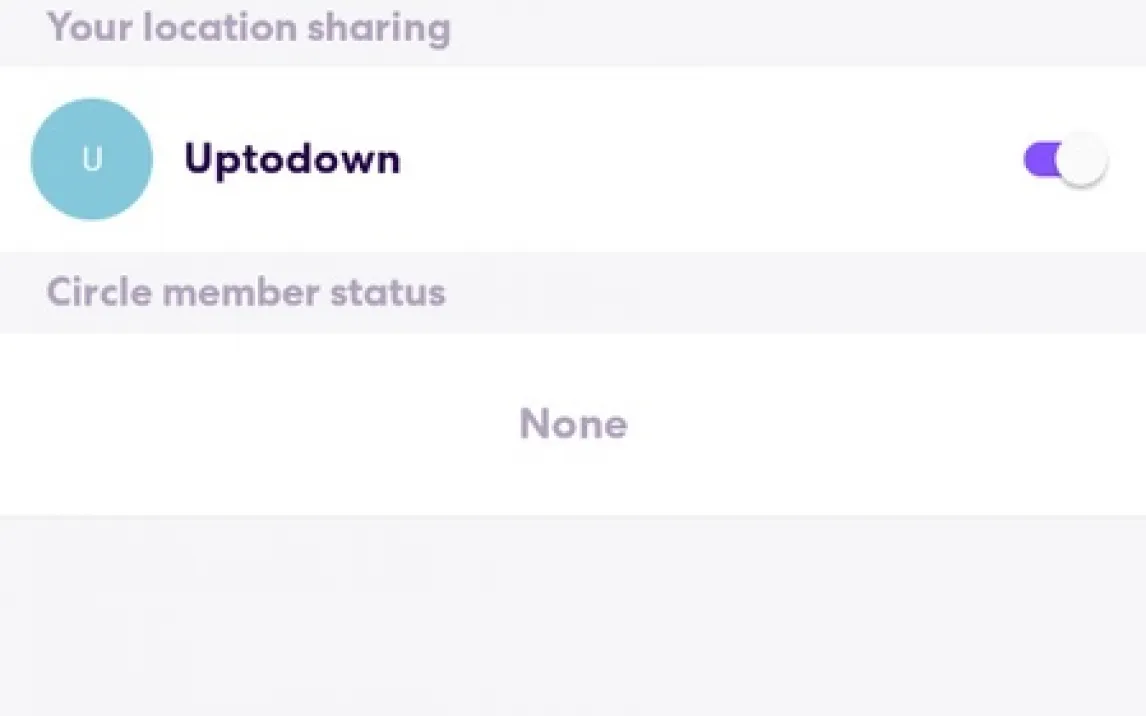Viewport: 1146px width, 716px height.
Task: Toggle the Uptodown location sharing switch
Action: tap(1066, 160)
